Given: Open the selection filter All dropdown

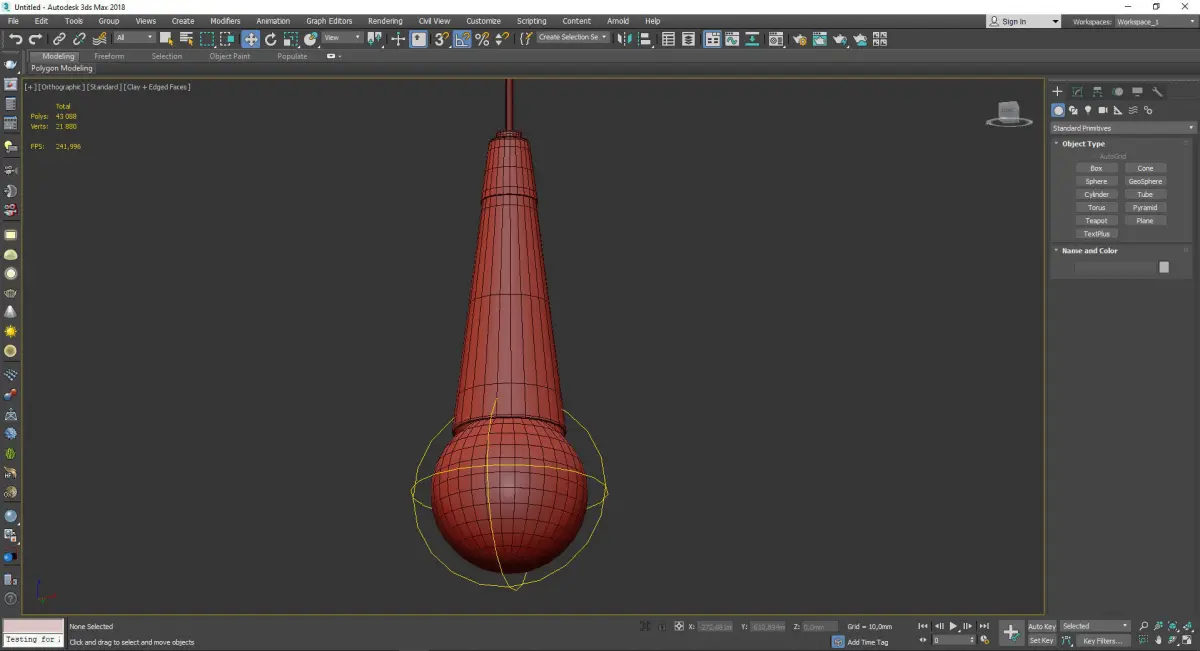Looking at the screenshot, I should click(x=134, y=38).
